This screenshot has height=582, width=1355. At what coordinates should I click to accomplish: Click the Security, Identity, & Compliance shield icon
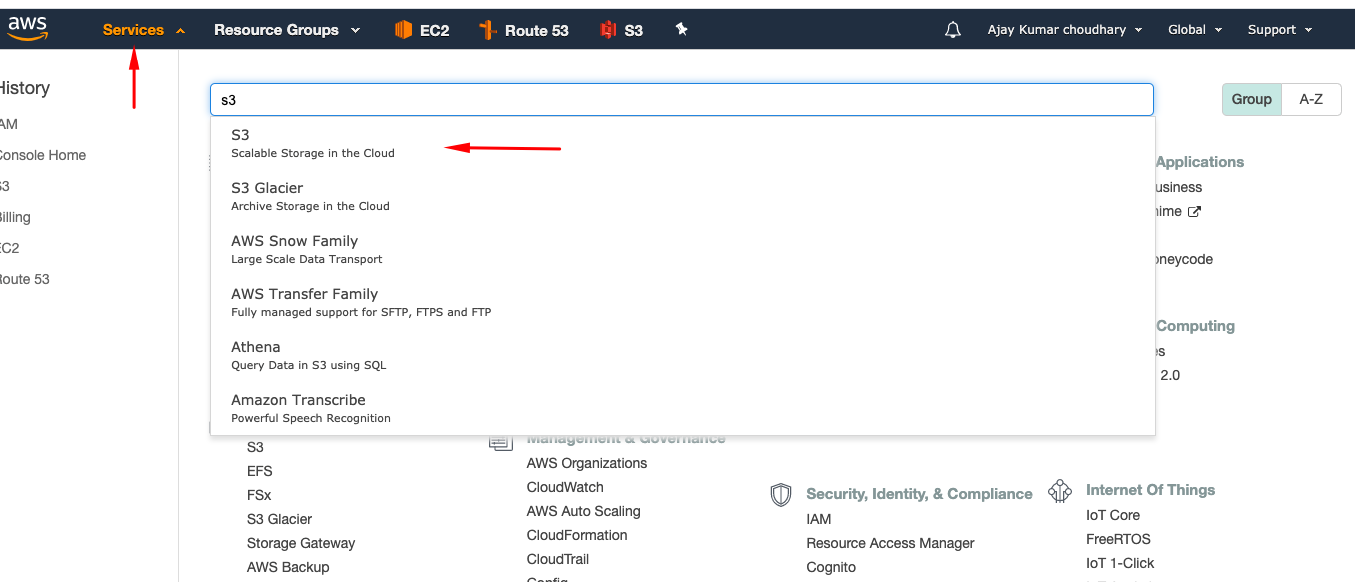(781, 494)
